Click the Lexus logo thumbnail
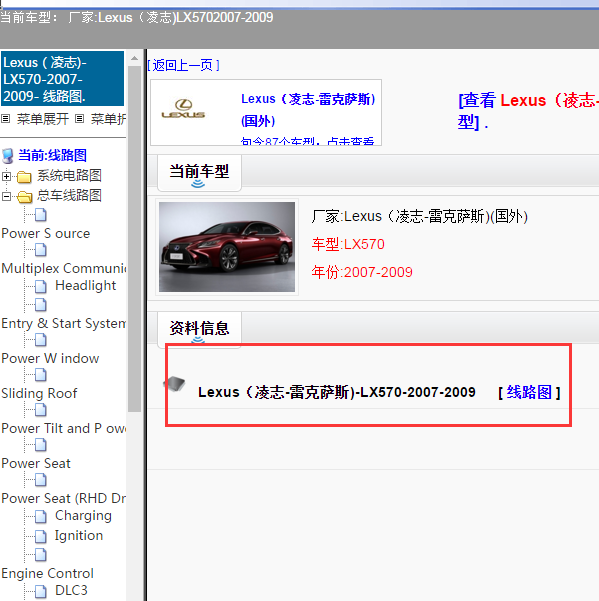Screen dimensions: 599x601 (x=183, y=109)
